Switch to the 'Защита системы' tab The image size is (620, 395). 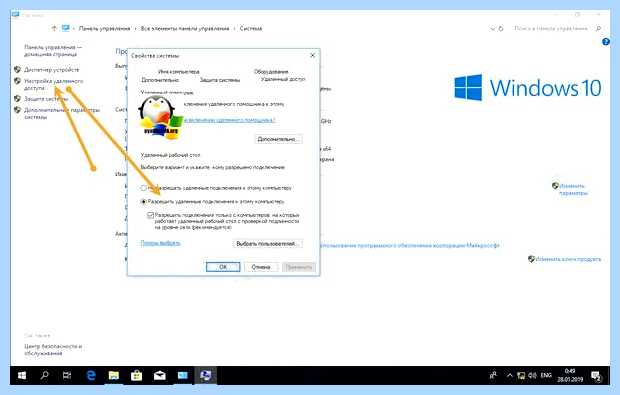click(x=220, y=80)
